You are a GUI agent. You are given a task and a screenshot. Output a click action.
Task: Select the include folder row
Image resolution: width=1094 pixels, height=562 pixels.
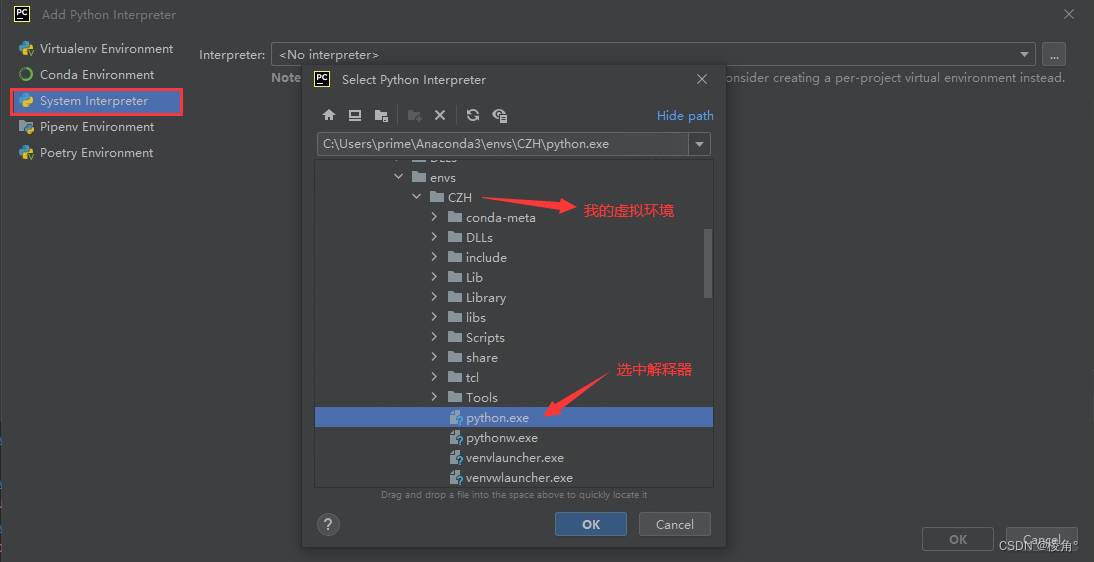tap(514, 257)
